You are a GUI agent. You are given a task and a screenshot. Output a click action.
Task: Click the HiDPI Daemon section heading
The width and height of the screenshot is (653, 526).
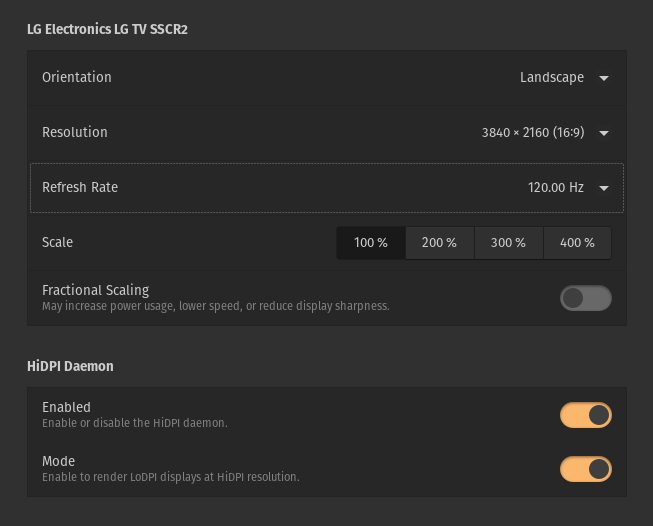pos(70,366)
